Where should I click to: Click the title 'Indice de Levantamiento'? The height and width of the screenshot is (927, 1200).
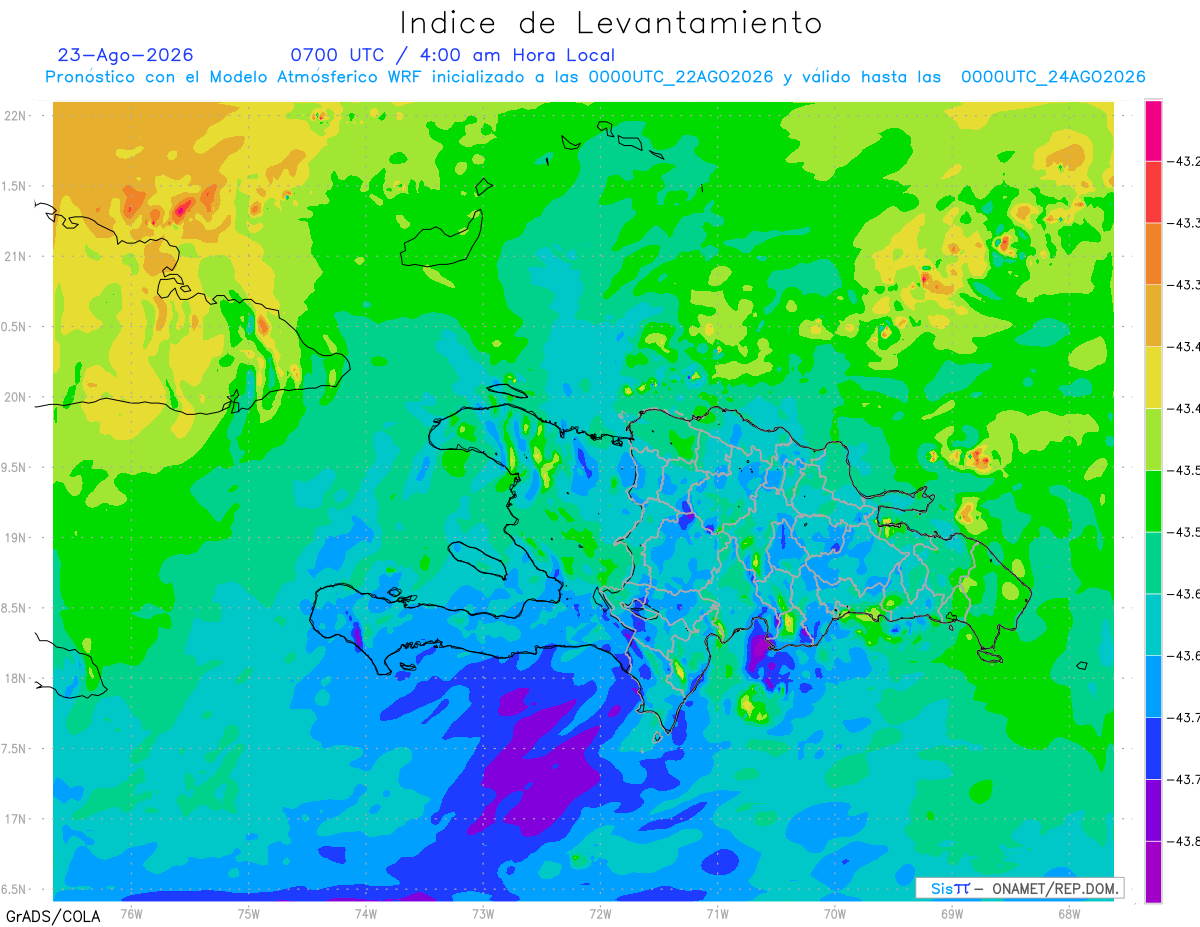(611, 23)
